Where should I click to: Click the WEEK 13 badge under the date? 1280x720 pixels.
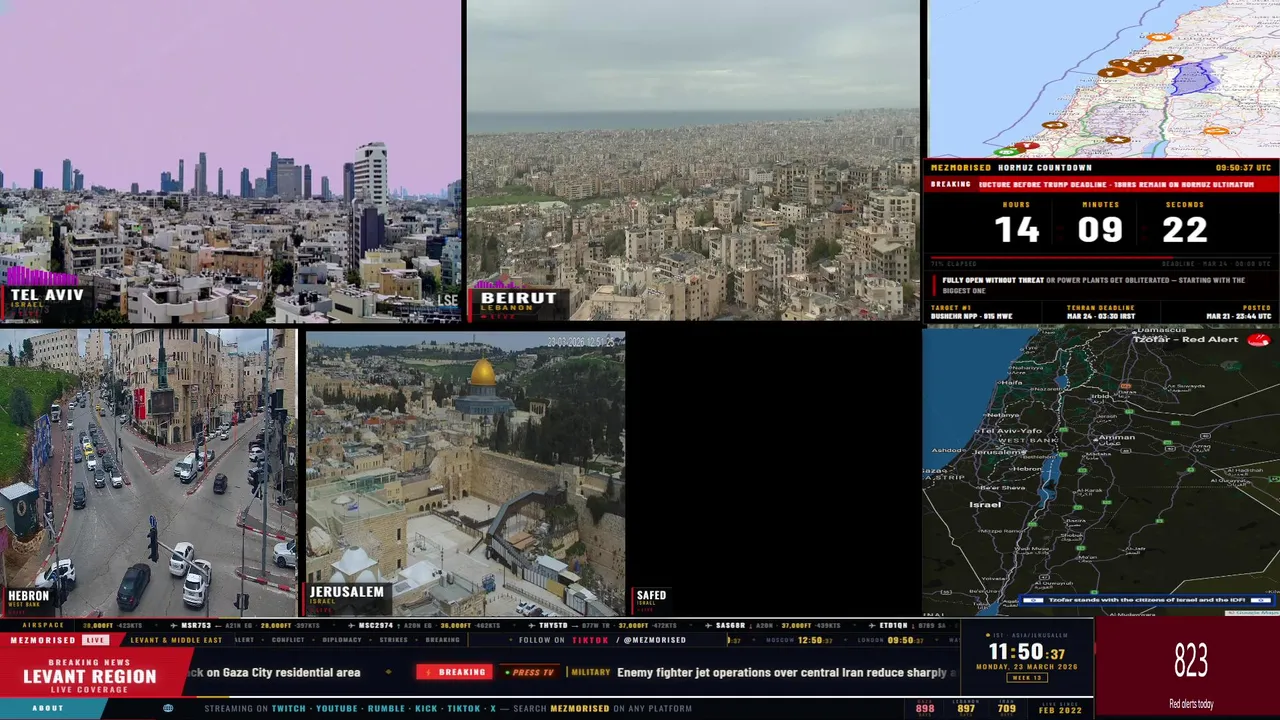tap(1027, 678)
